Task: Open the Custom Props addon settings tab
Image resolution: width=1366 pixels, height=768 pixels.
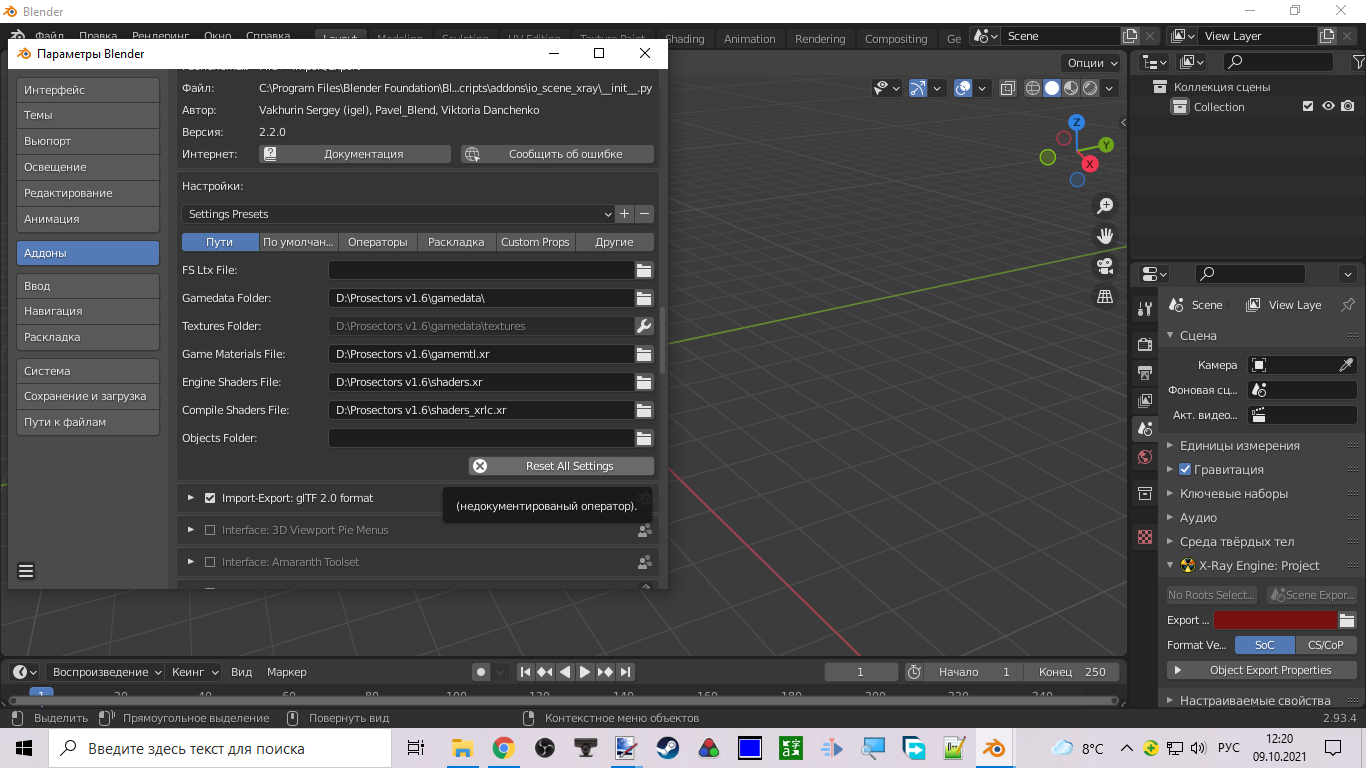Action: pyautogui.click(x=535, y=242)
